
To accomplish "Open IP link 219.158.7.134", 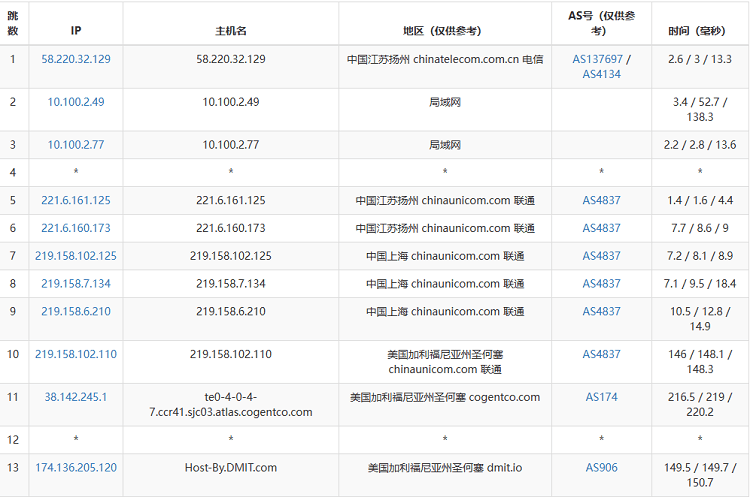I will [x=76, y=284].
